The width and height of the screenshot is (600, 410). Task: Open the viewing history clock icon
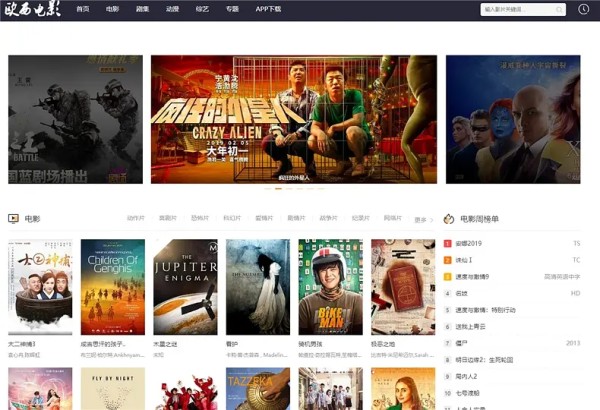pyautogui.click(x=583, y=9)
